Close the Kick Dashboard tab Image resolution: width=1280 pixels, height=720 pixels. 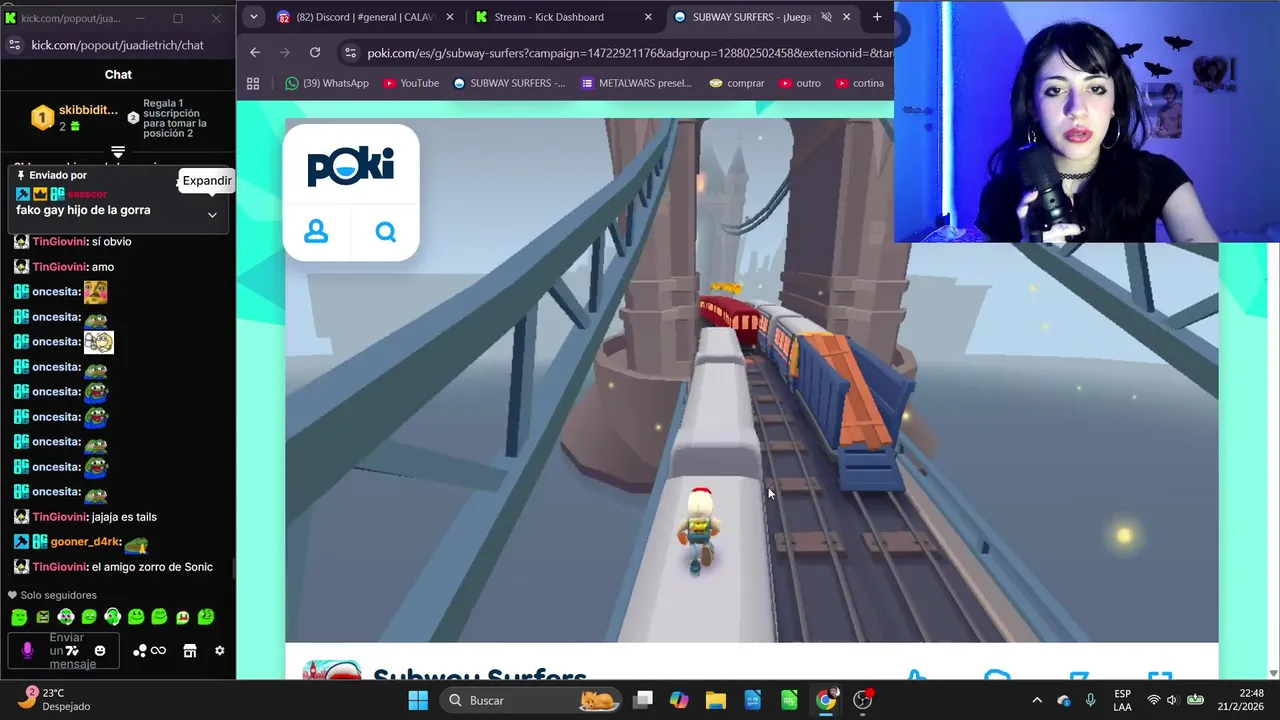(x=648, y=17)
